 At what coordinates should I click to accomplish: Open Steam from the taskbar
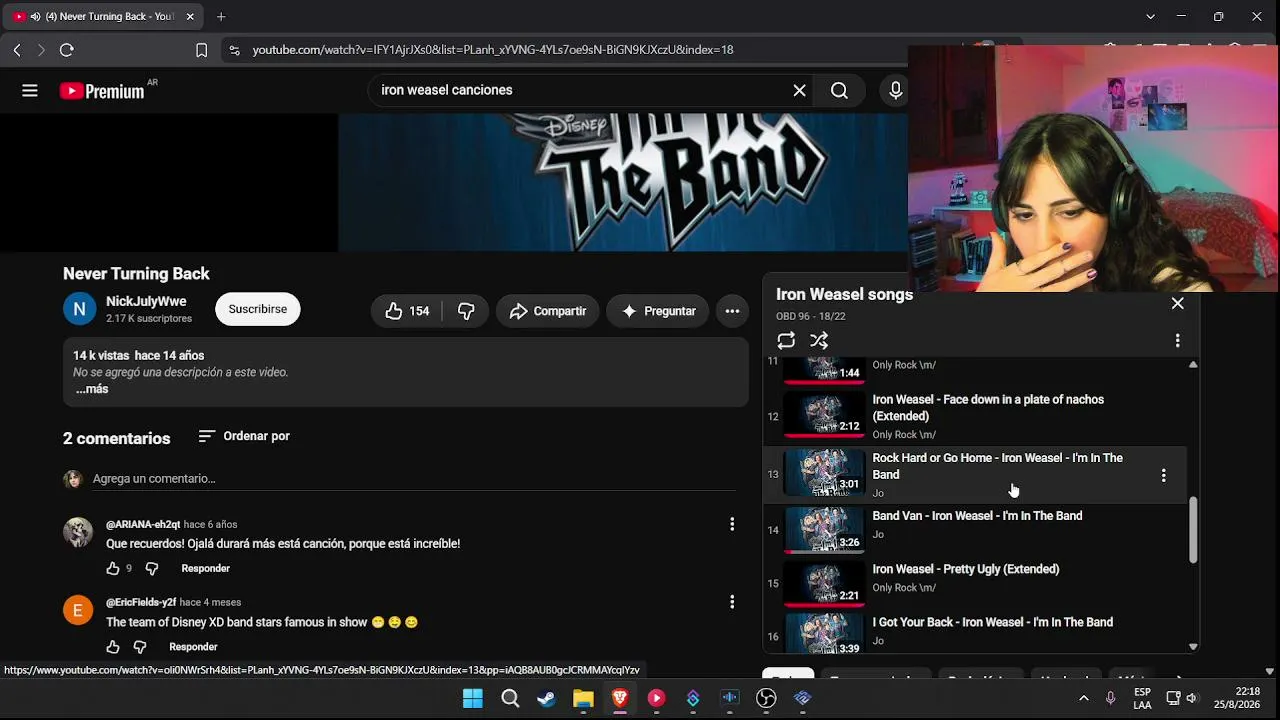(546, 698)
